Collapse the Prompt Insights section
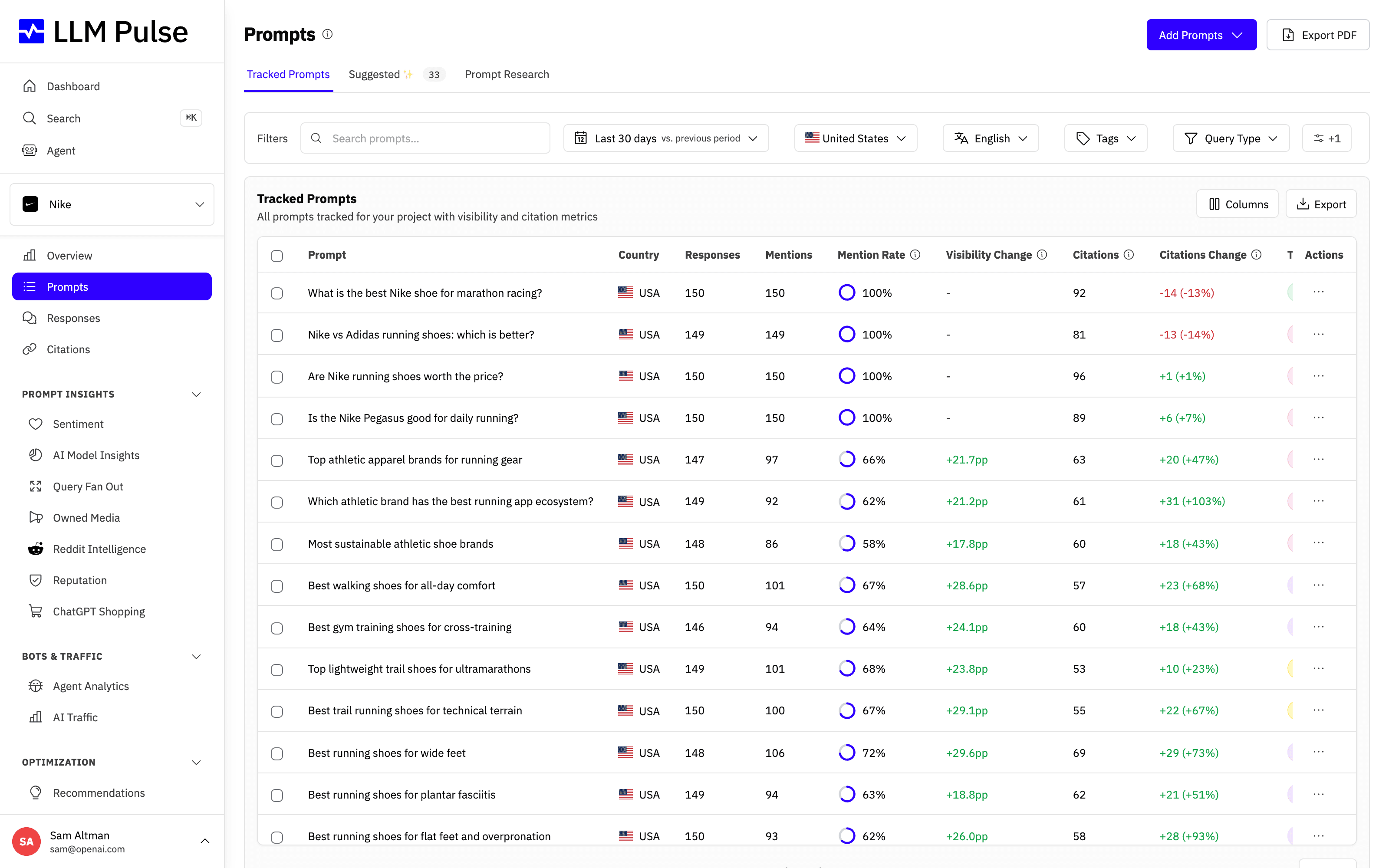The width and height of the screenshot is (1389, 868). click(196, 395)
